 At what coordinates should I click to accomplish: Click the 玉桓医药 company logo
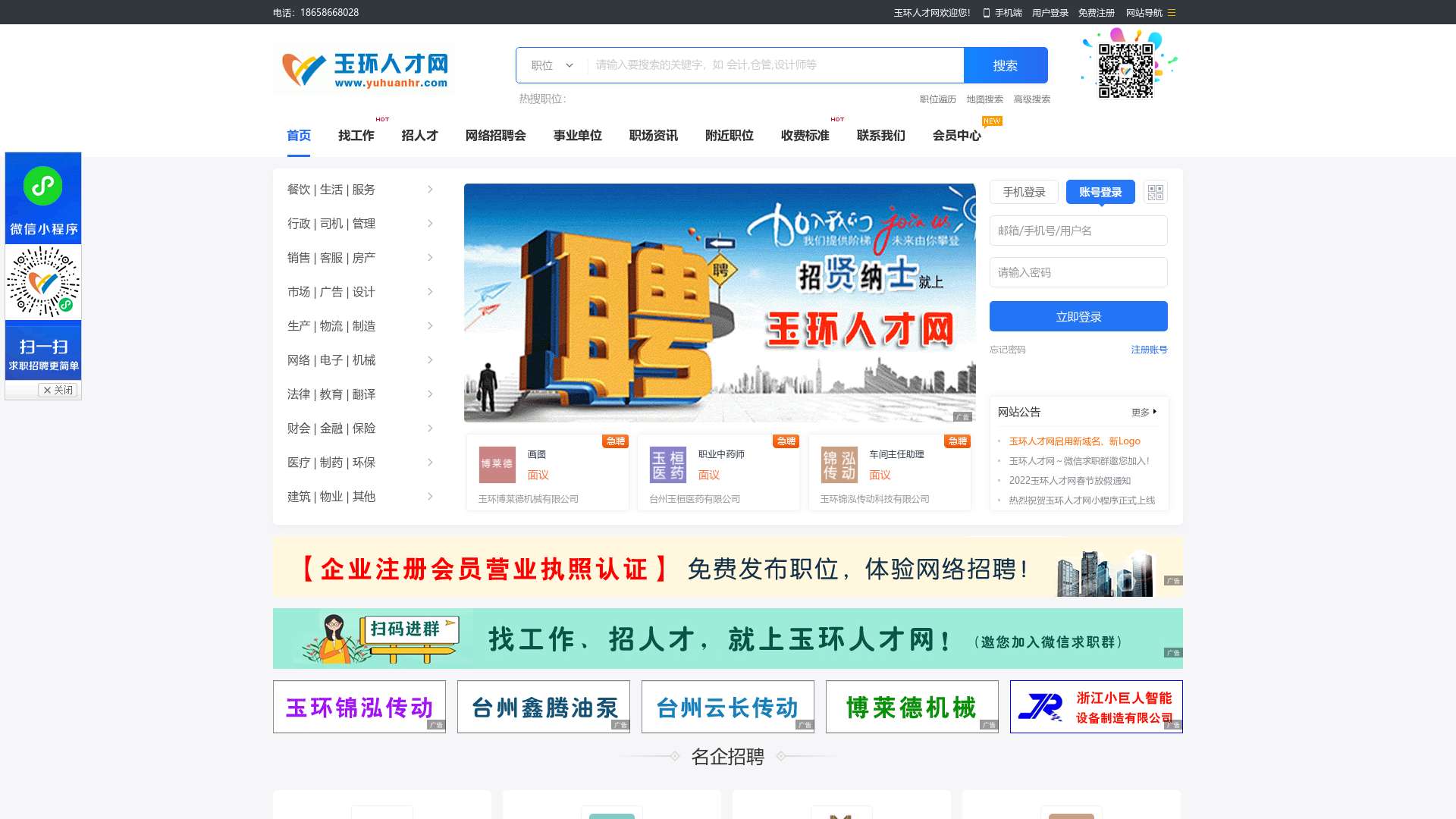coord(667,465)
